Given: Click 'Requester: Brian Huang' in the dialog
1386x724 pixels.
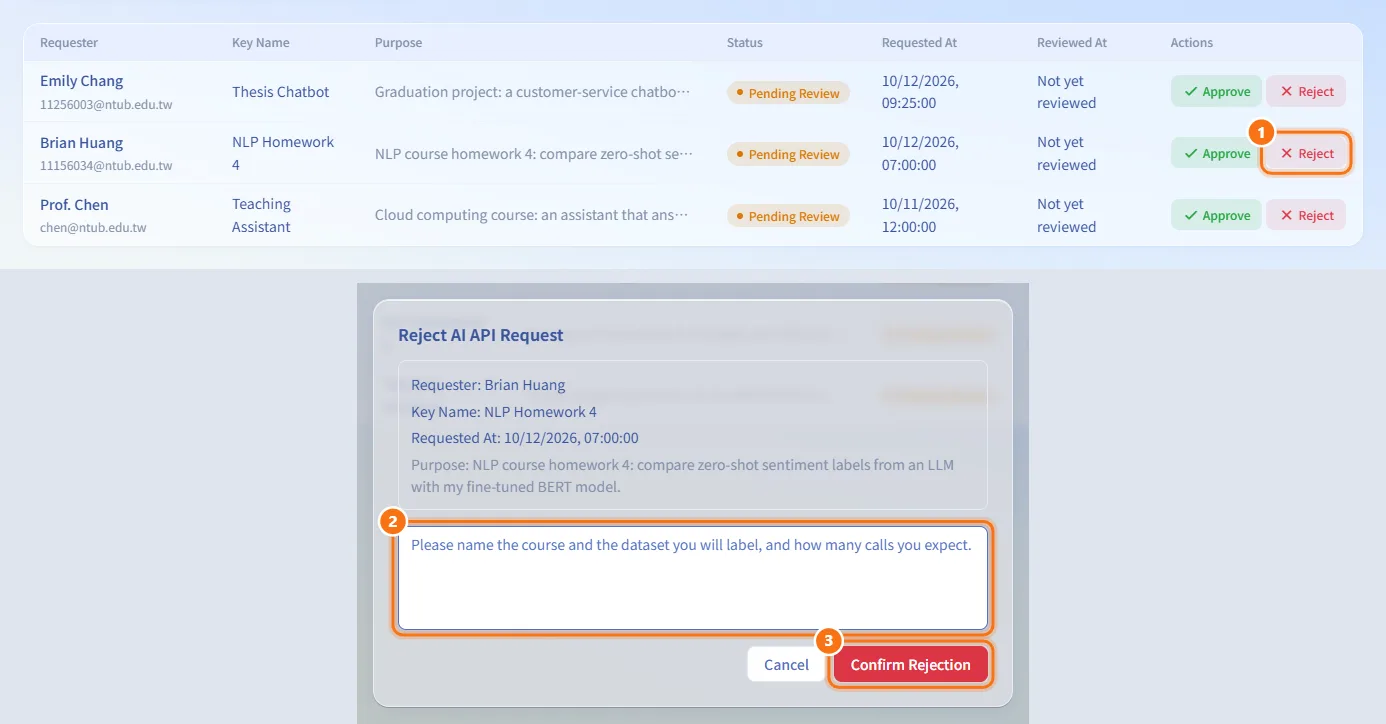Looking at the screenshot, I should [488, 385].
